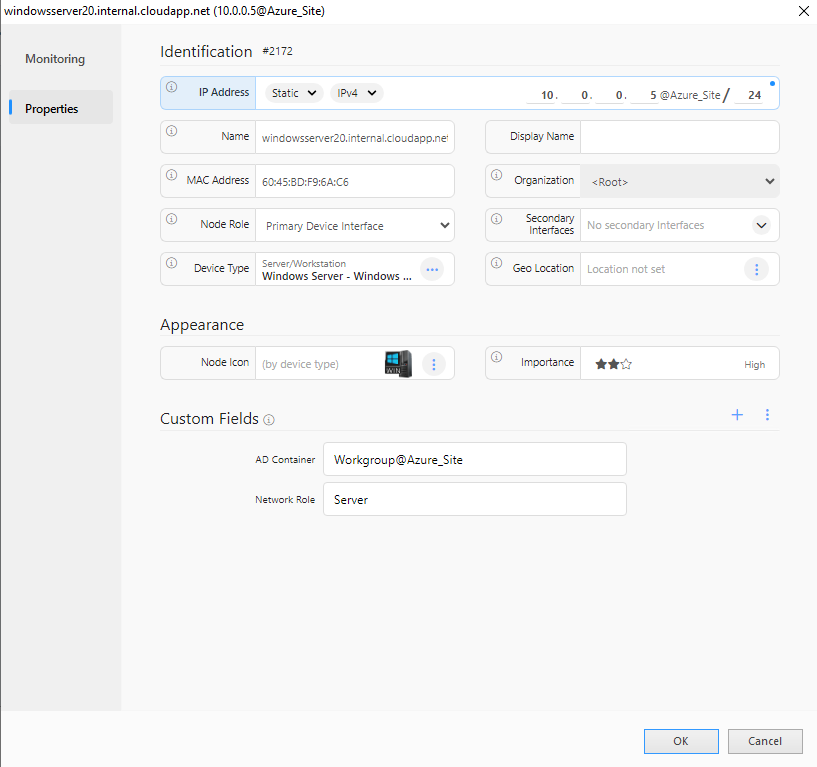Click the Secondary Interfaces info icon
This screenshot has height=767, width=817.
(497, 219)
